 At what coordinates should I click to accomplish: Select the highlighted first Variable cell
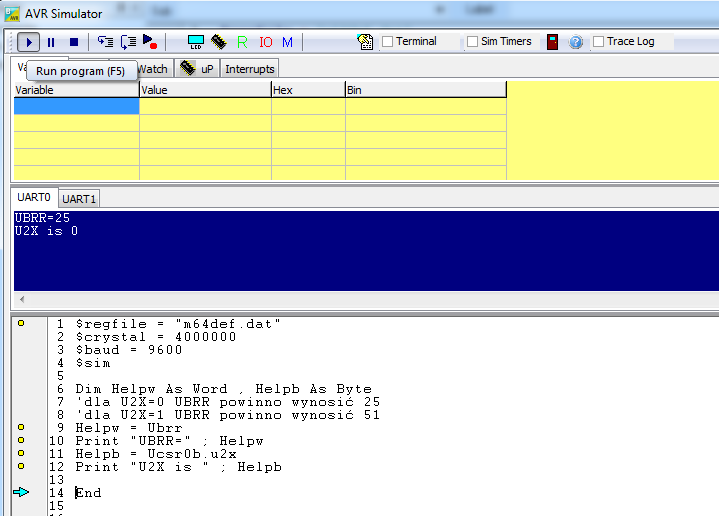pos(77,106)
